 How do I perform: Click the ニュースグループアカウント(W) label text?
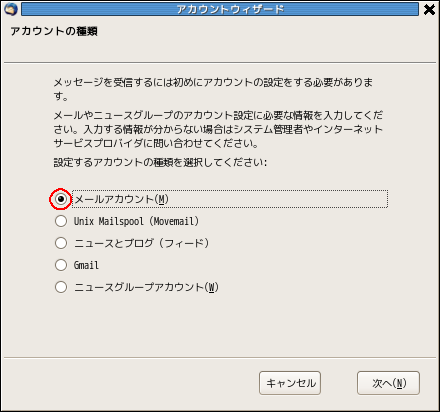tap(146, 287)
